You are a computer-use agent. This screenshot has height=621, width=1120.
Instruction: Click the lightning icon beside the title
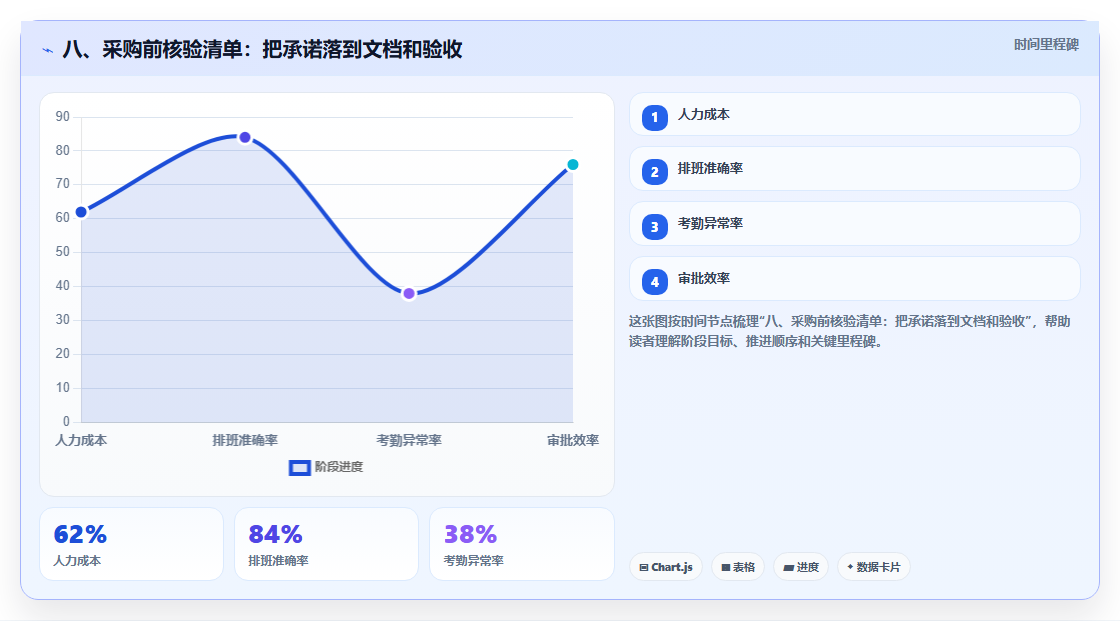[48, 51]
